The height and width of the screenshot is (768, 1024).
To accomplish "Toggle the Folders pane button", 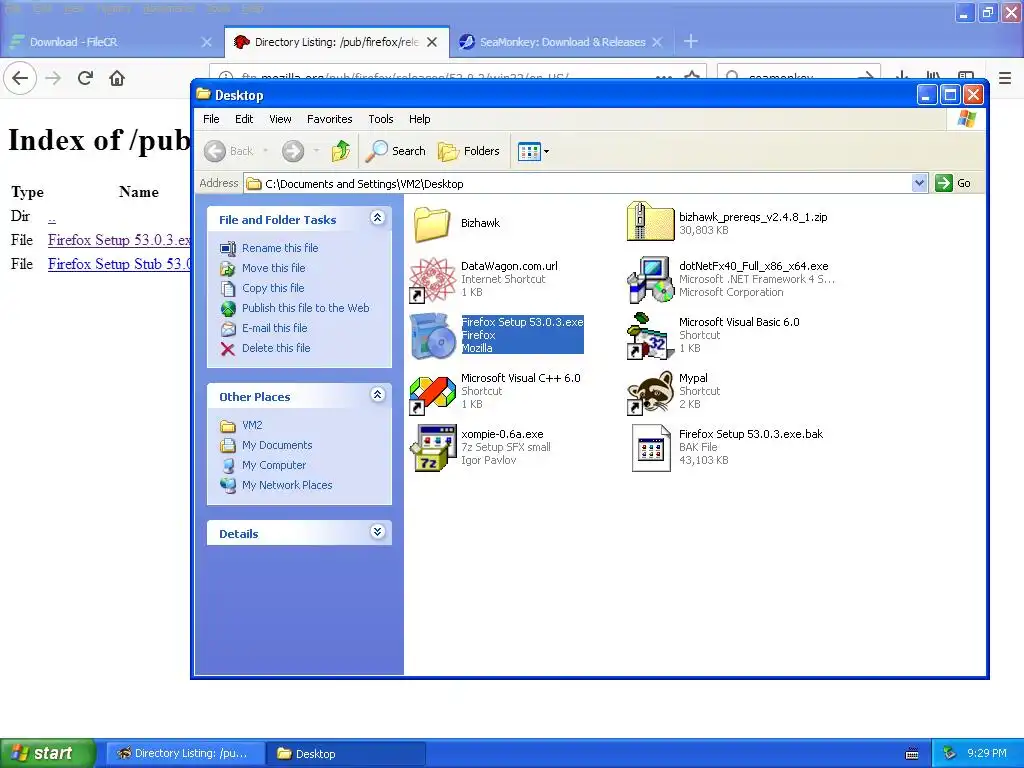I will [469, 151].
